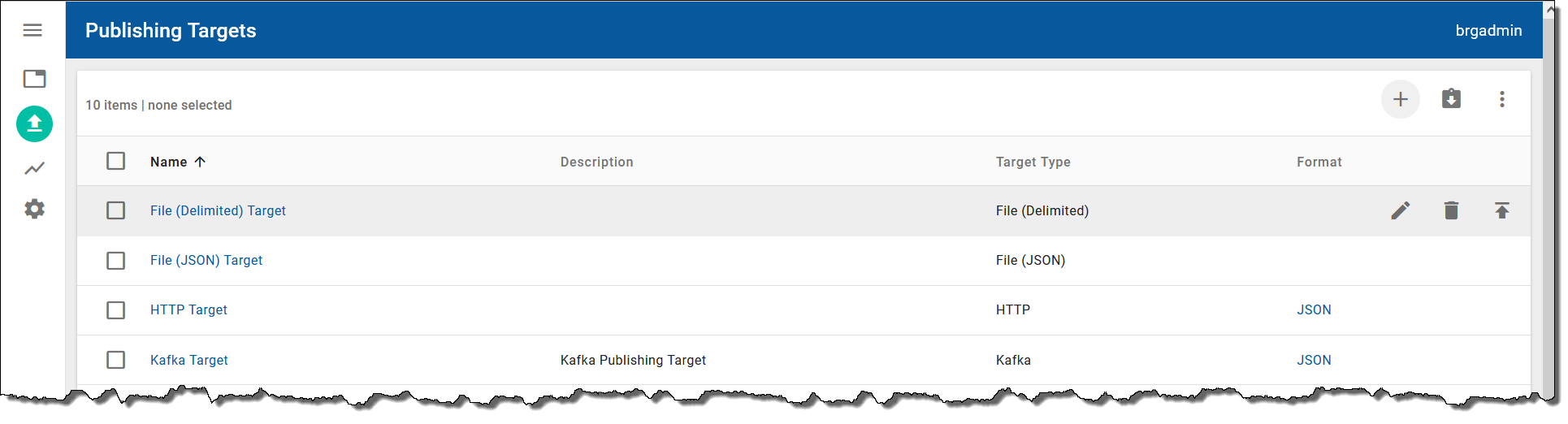
Task: Tick the Kafka Target checkbox
Action: point(116,360)
